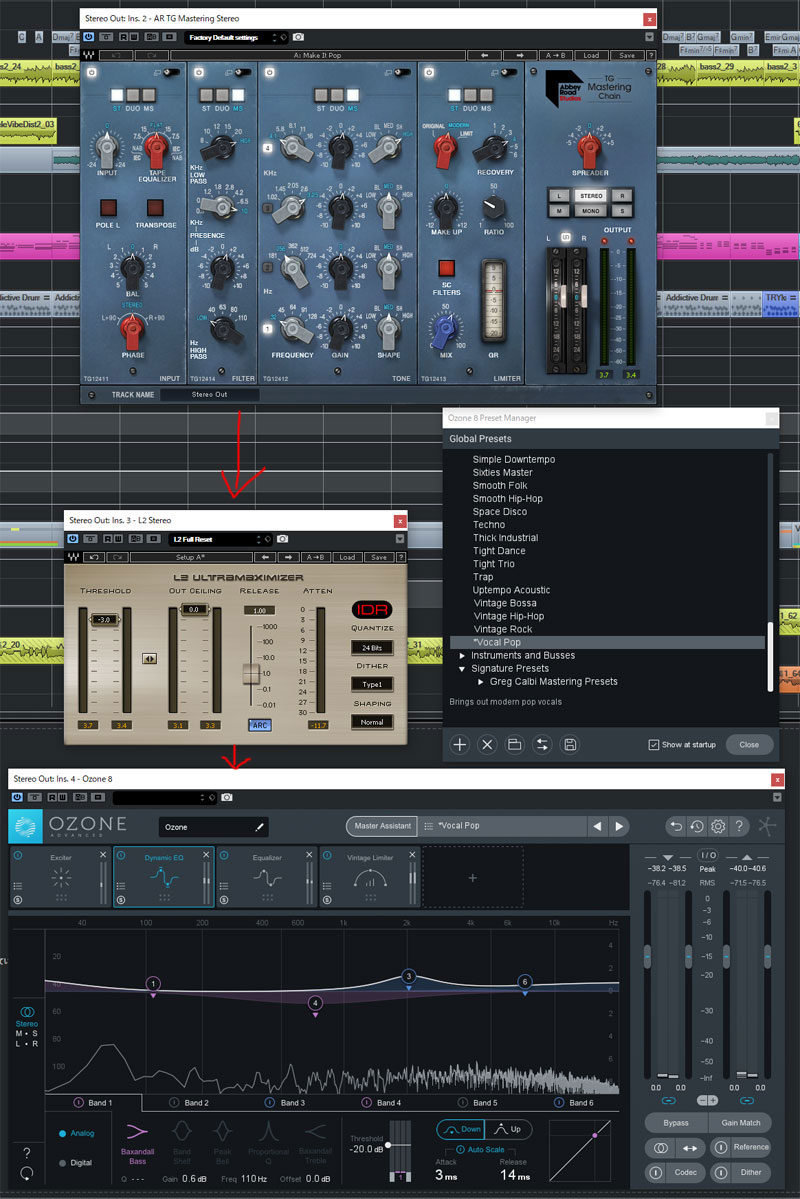
Task: Collapse Signature Presets folder
Action: tap(462, 668)
